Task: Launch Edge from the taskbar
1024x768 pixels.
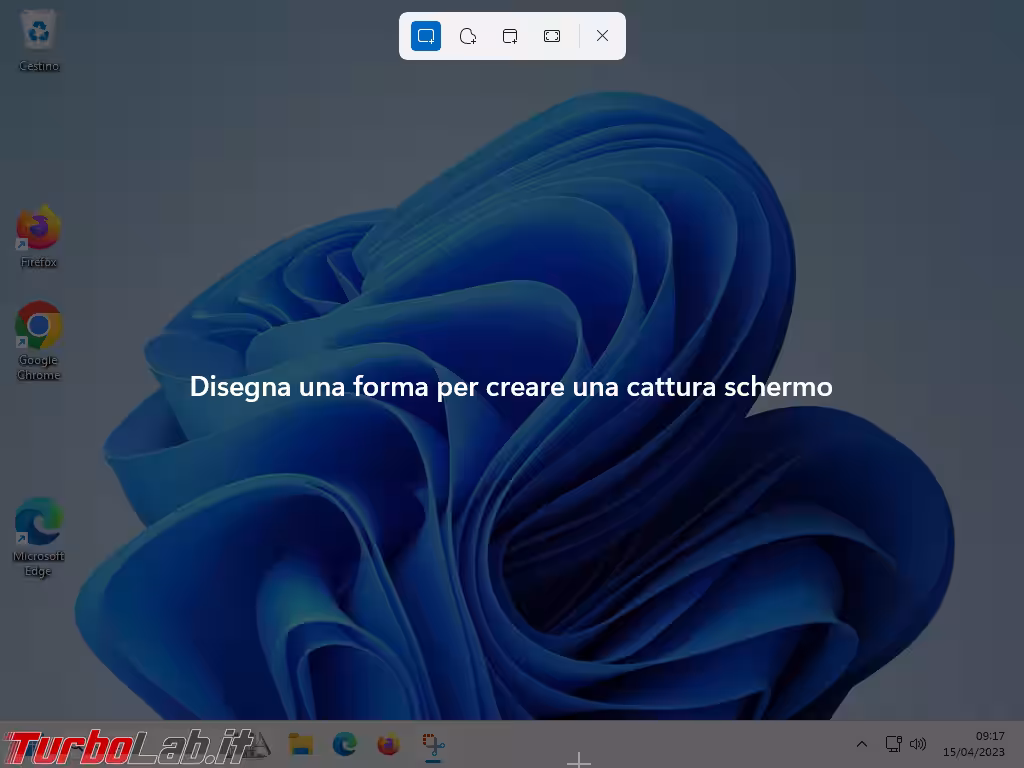Action: (345, 744)
